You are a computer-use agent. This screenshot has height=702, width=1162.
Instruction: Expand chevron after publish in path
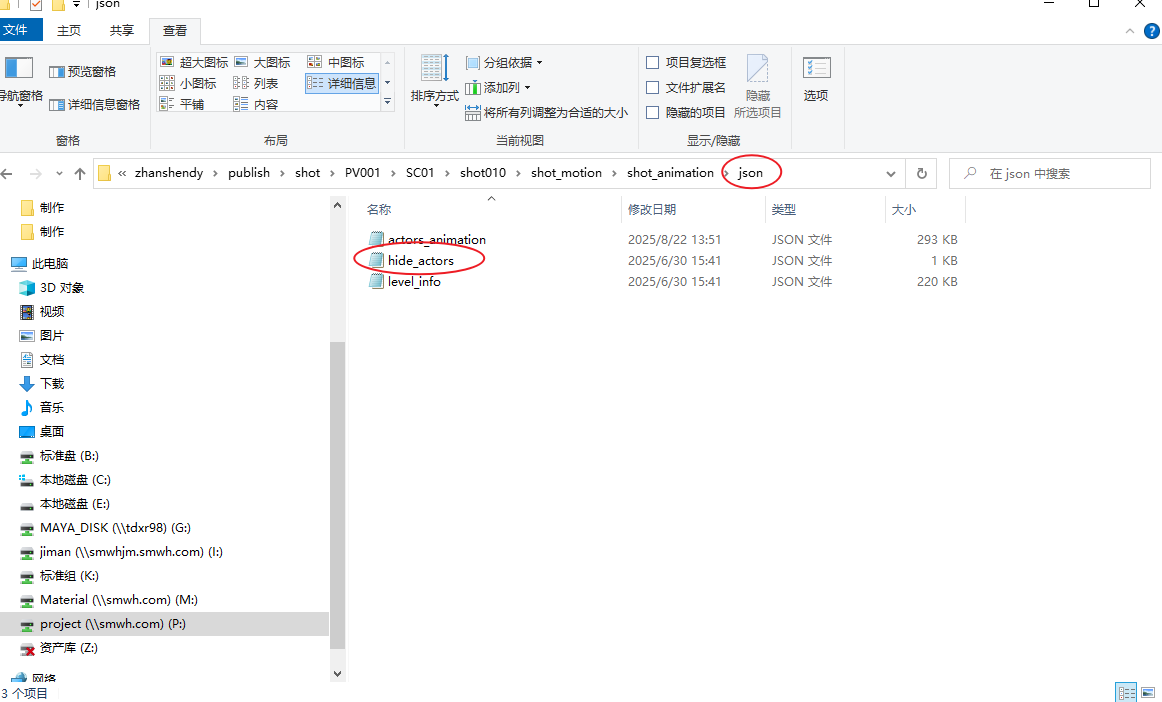[282, 173]
